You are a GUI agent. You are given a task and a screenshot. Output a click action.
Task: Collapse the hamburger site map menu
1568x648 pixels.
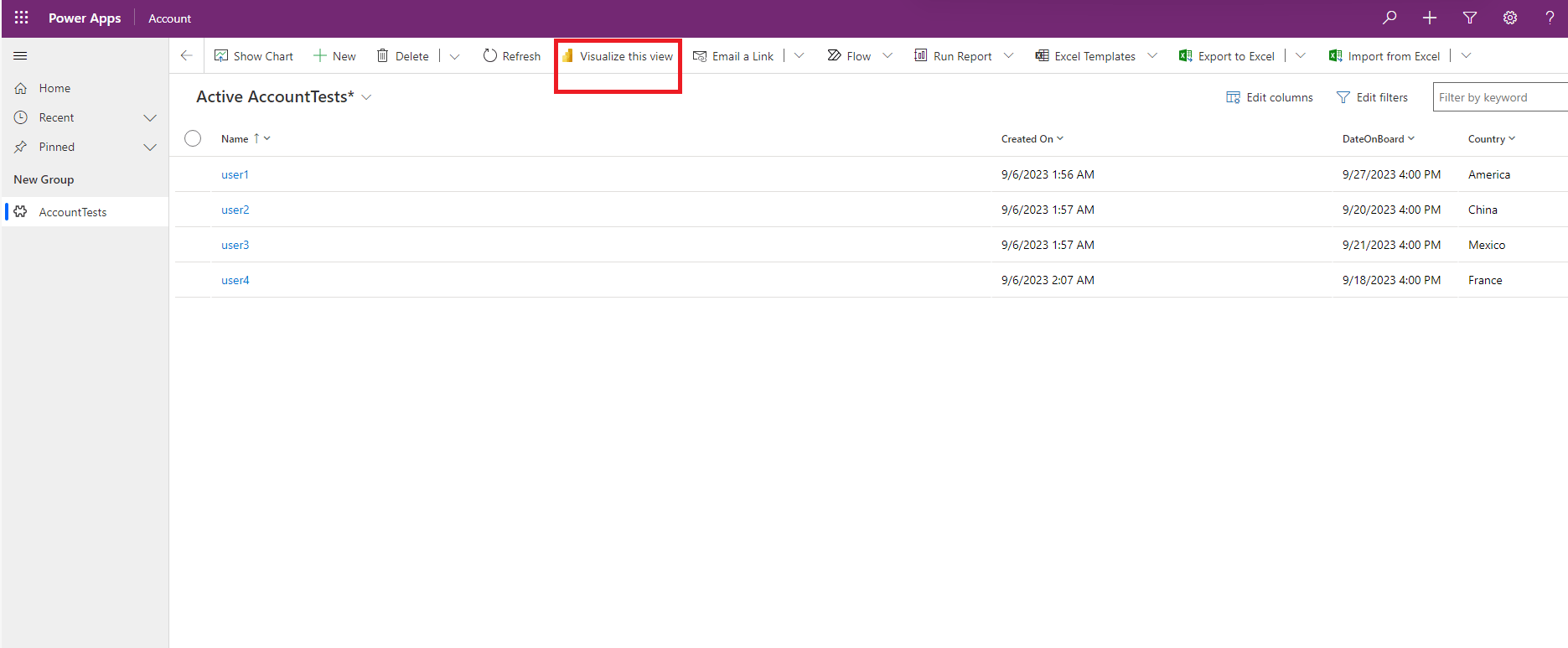21,56
